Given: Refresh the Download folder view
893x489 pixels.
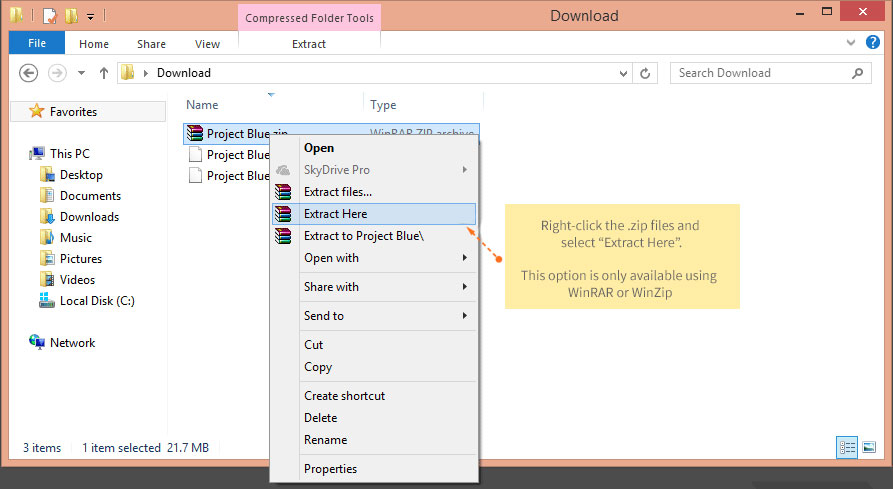Looking at the screenshot, I should click(645, 73).
